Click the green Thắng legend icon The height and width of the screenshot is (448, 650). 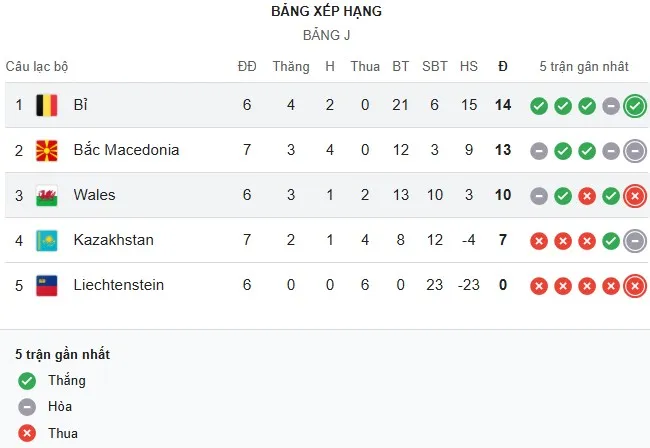coord(27,380)
